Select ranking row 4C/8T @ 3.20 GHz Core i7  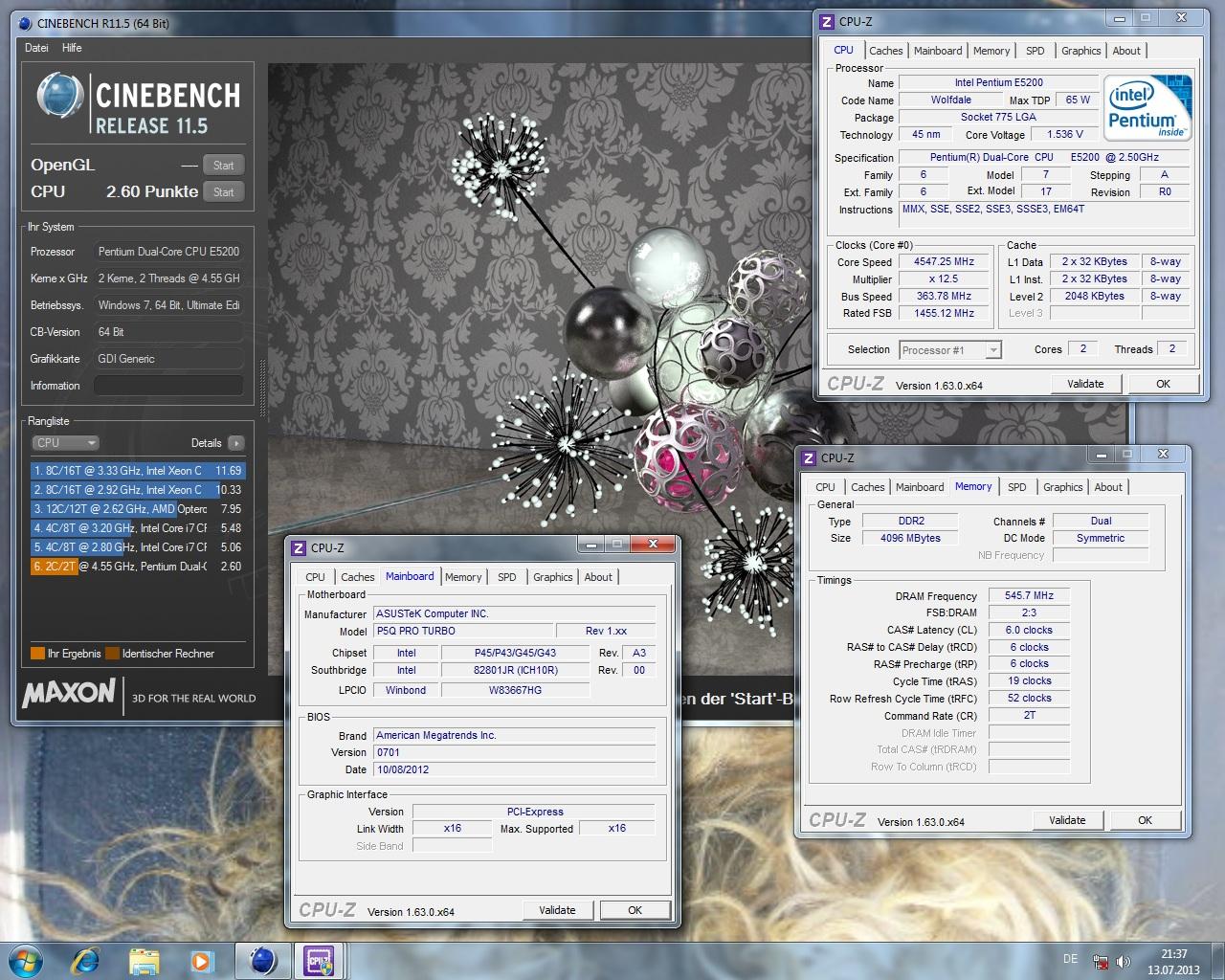[138, 528]
